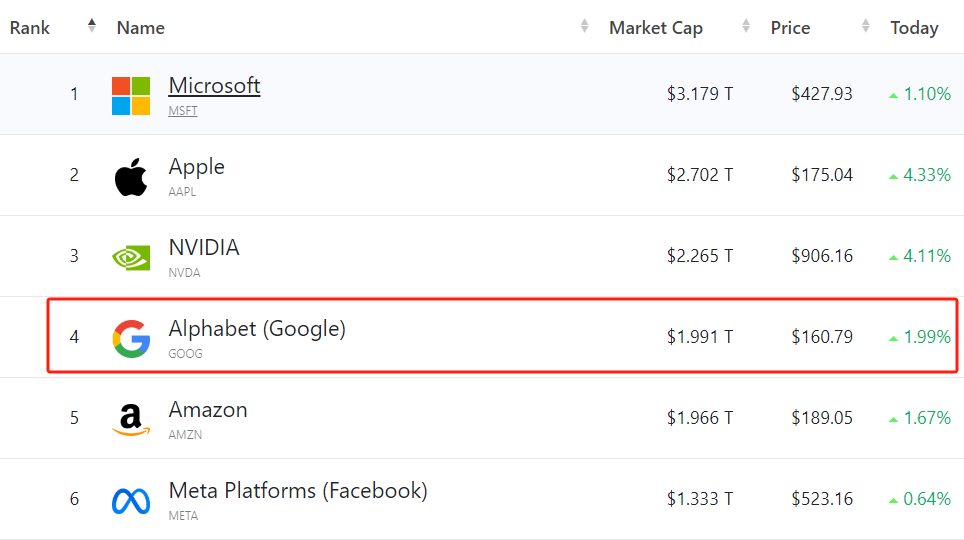Sort by Price using its sort arrows

pos(865,27)
